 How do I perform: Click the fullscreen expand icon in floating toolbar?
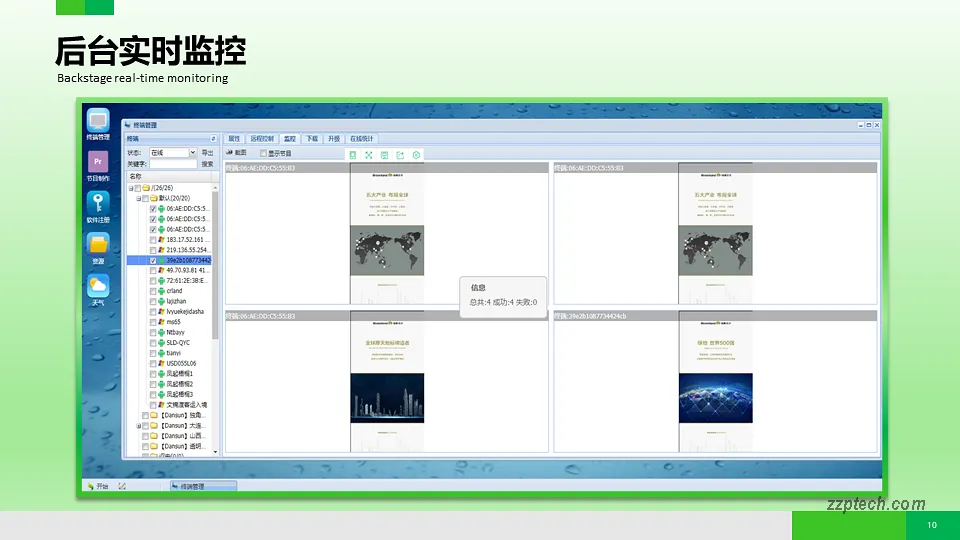pos(369,155)
